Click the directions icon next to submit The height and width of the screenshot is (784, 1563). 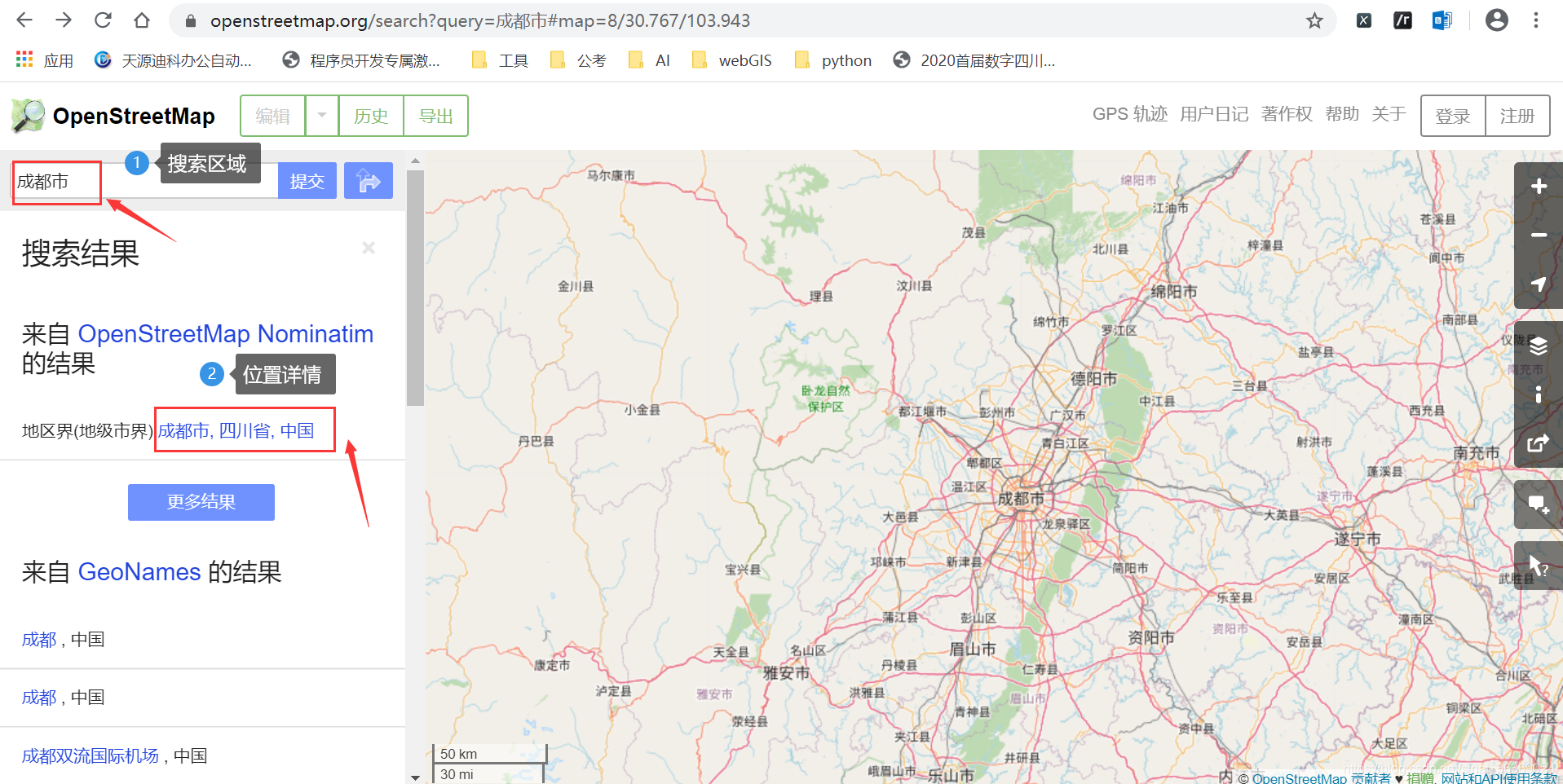click(x=369, y=180)
